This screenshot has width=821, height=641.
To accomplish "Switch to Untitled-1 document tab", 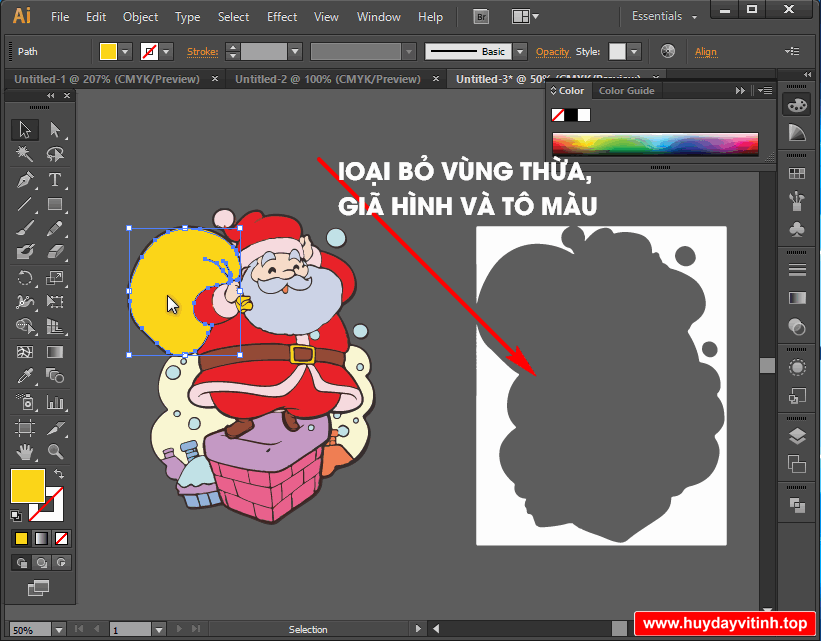I will (107, 79).
